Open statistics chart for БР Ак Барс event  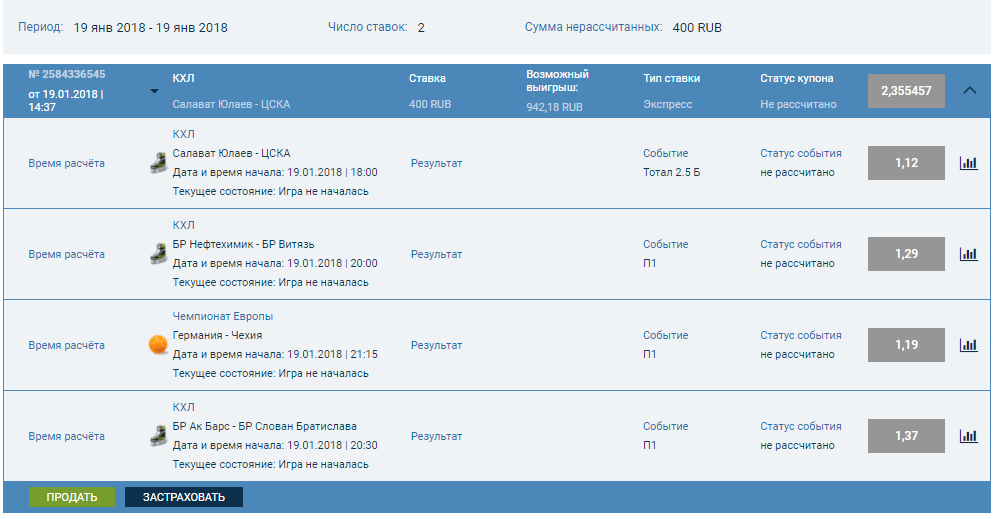(968, 436)
